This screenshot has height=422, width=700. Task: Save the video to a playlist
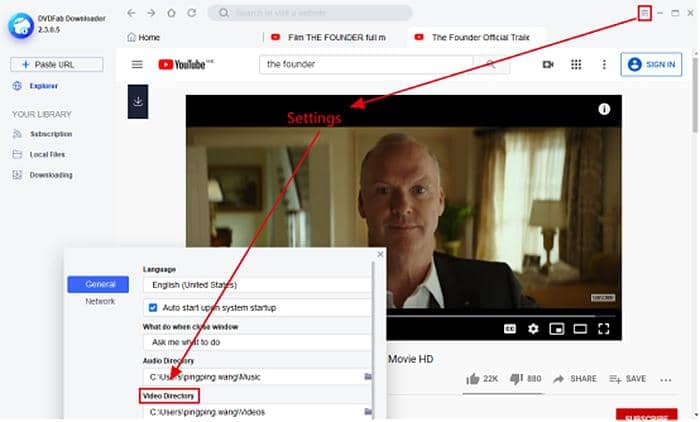[x=628, y=379]
